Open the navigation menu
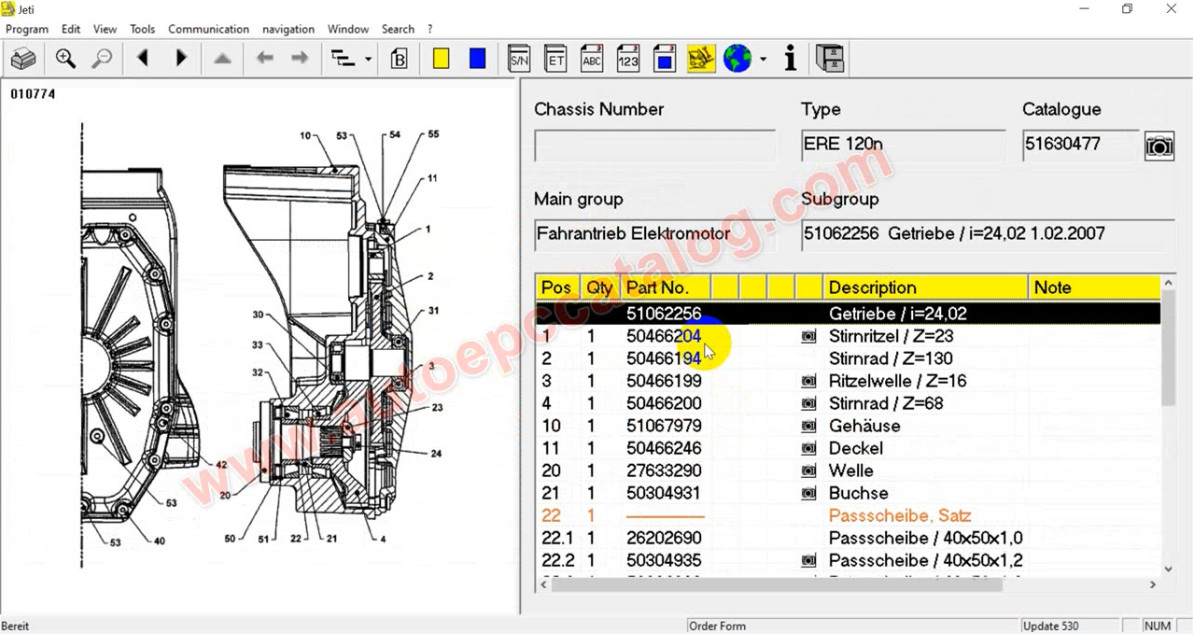1193x634 pixels. 288,29
